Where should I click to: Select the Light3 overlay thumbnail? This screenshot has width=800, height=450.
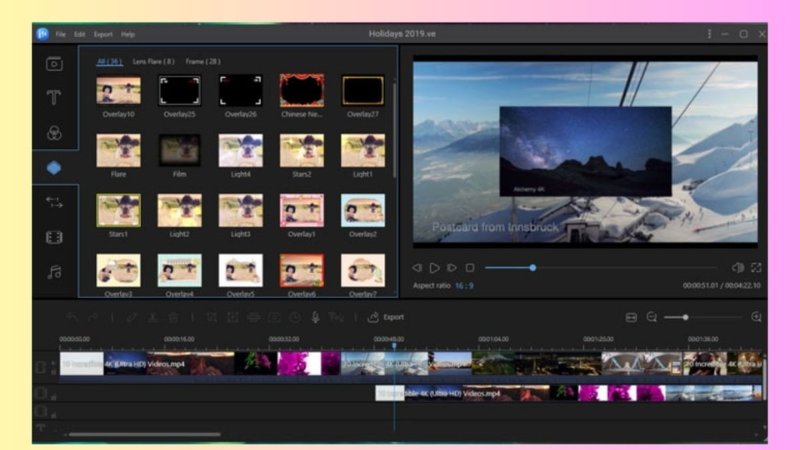[x=241, y=210]
